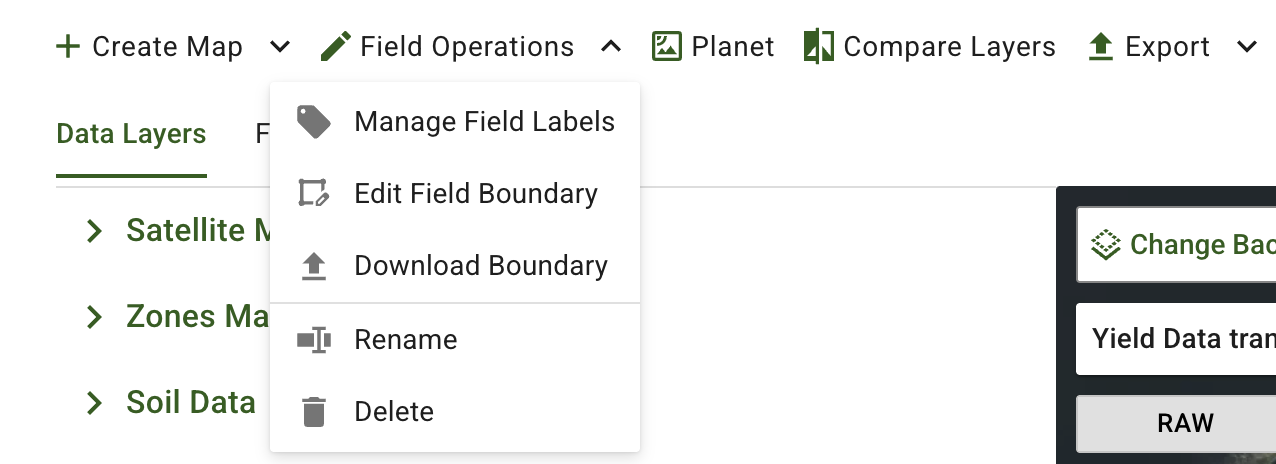The height and width of the screenshot is (464, 1276).
Task: Click the trash can Delete icon
Action: [x=314, y=411]
